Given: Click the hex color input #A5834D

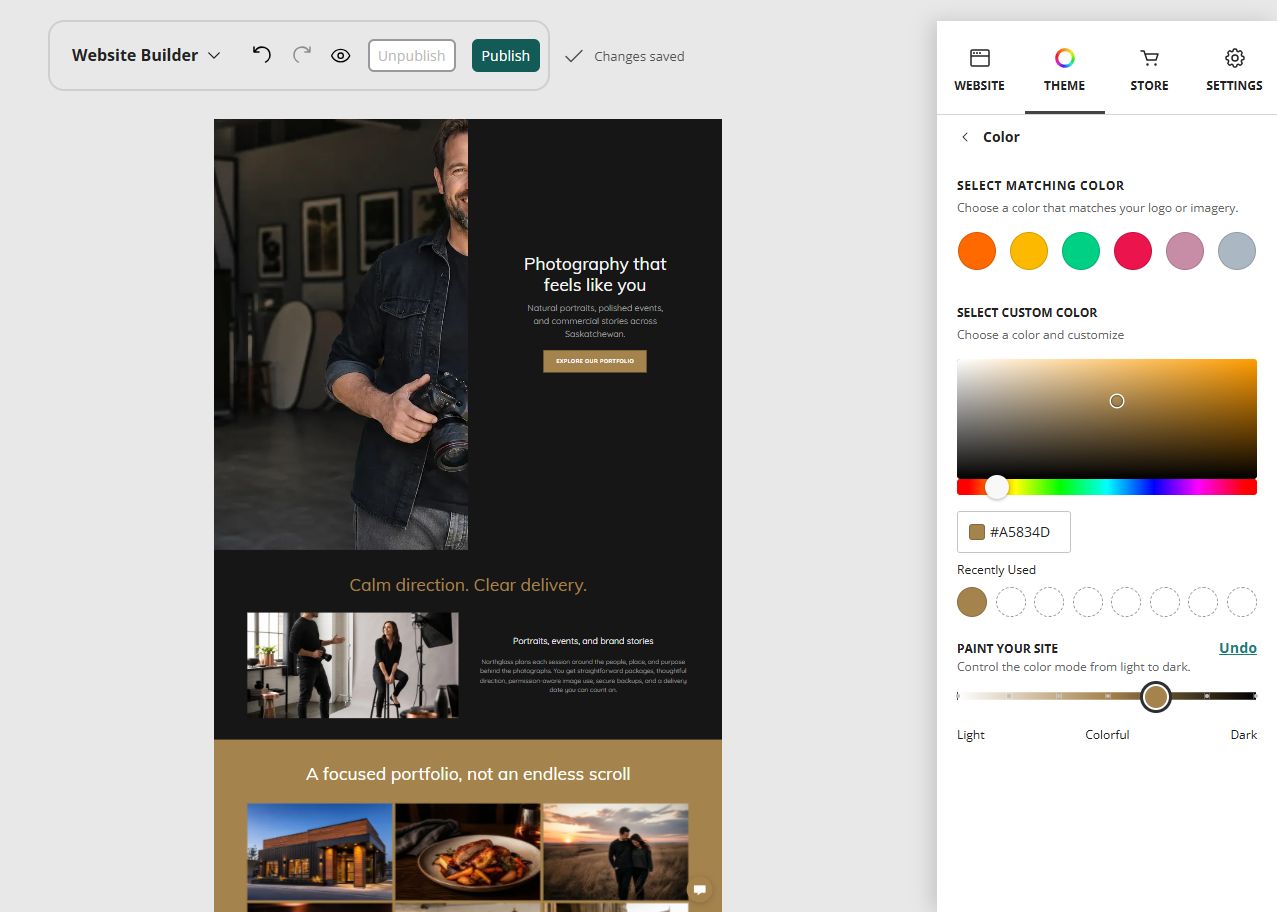Looking at the screenshot, I should pyautogui.click(x=1014, y=532).
